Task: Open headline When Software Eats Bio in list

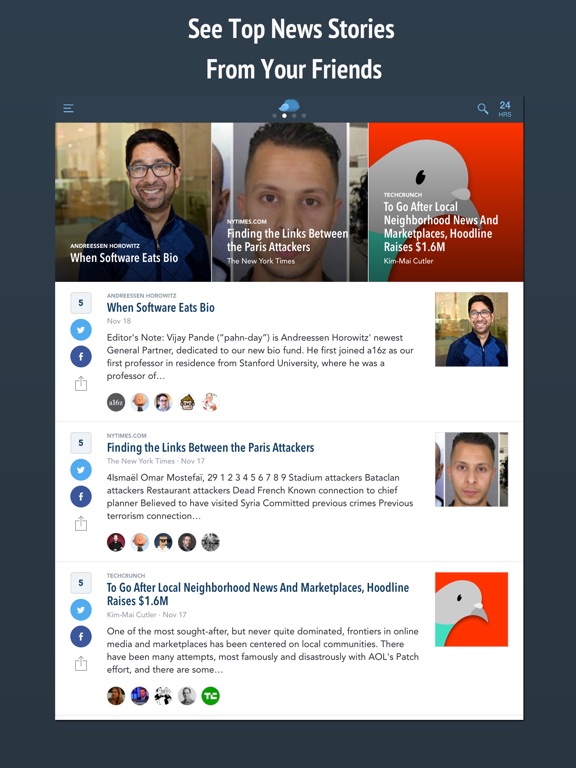Action: point(161,308)
